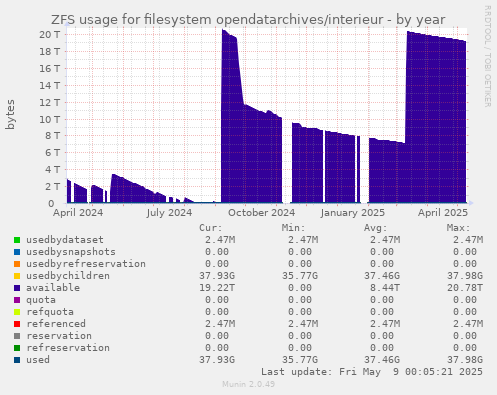Select the usedbychildren legend label
Viewport: 497px width, 395px height.
click(x=68, y=276)
